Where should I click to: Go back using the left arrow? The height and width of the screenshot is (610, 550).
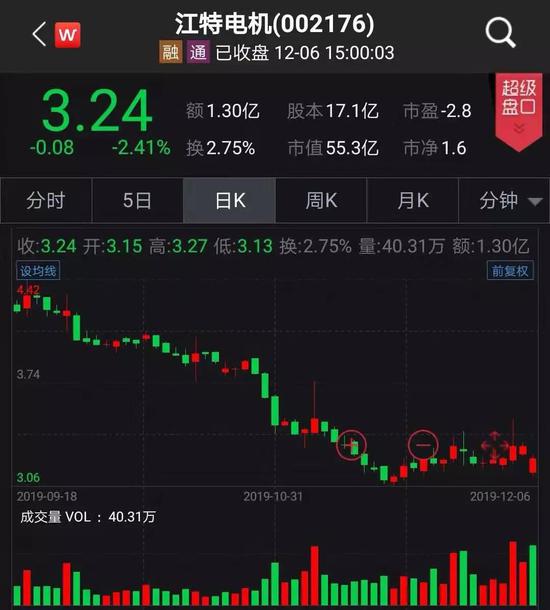click(39, 34)
